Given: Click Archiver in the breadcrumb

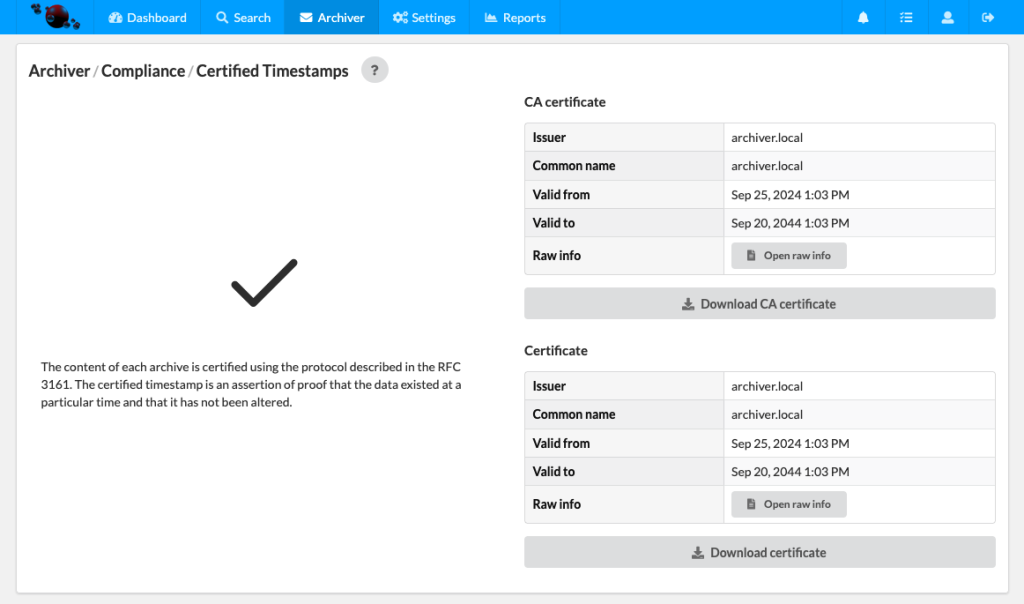Looking at the screenshot, I should tap(59, 71).
